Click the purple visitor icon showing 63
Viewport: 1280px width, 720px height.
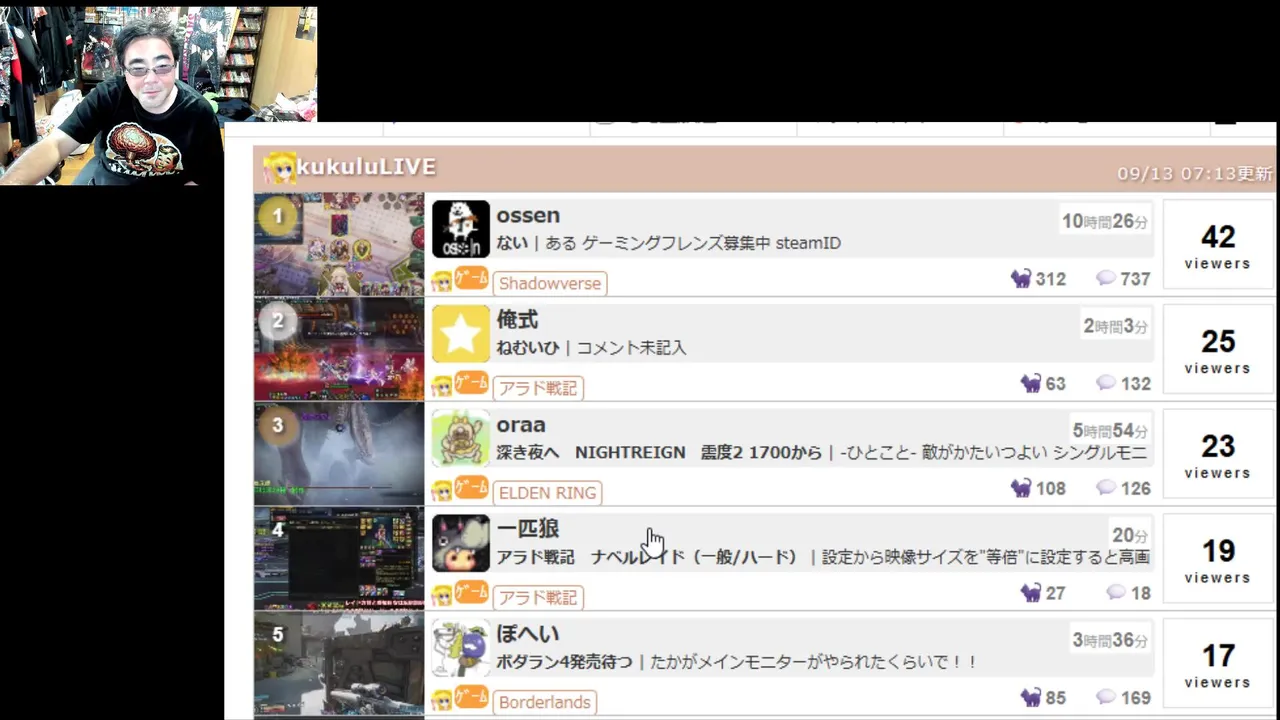pyautogui.click(x=1031, y=383)
